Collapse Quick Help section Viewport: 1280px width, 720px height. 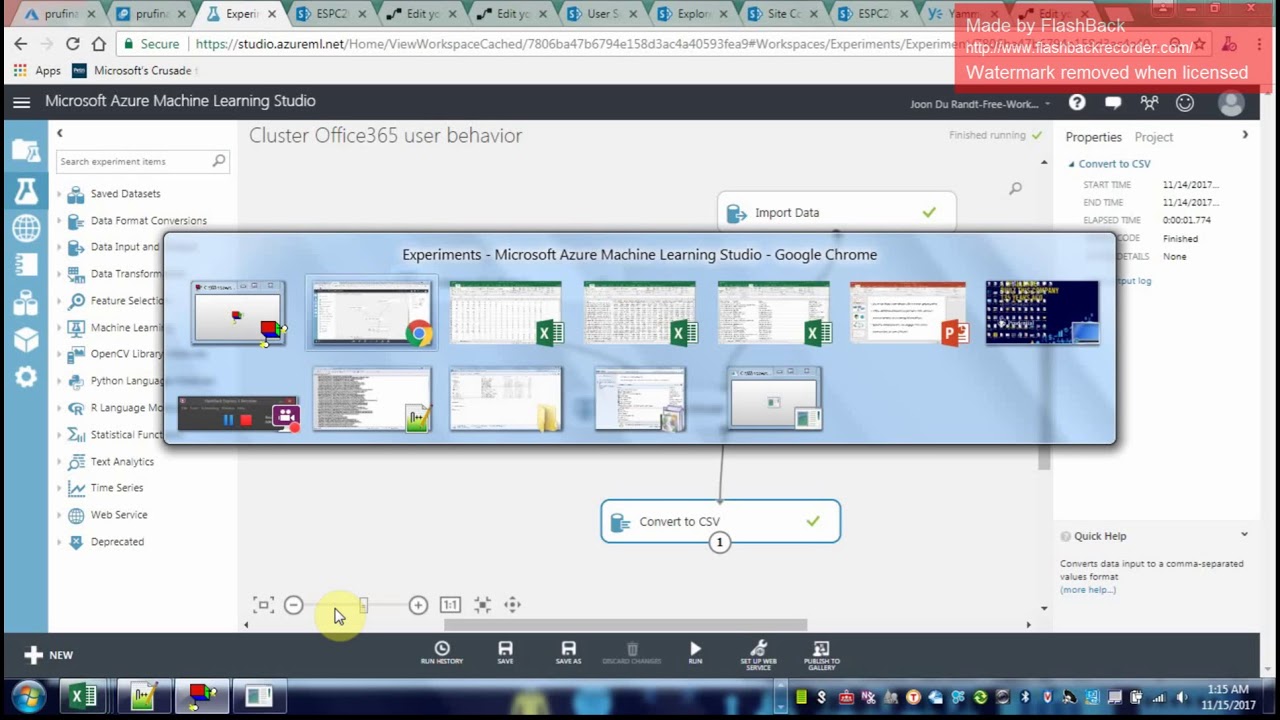coord(1244,535)
